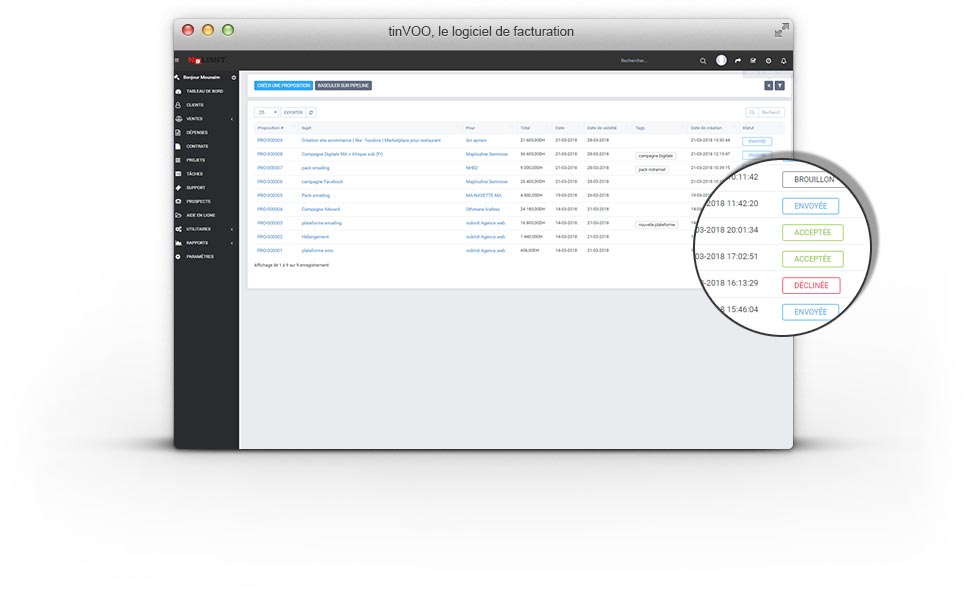Sort by the Statut column header
969x602 pixels.
[x=748, y=128]
